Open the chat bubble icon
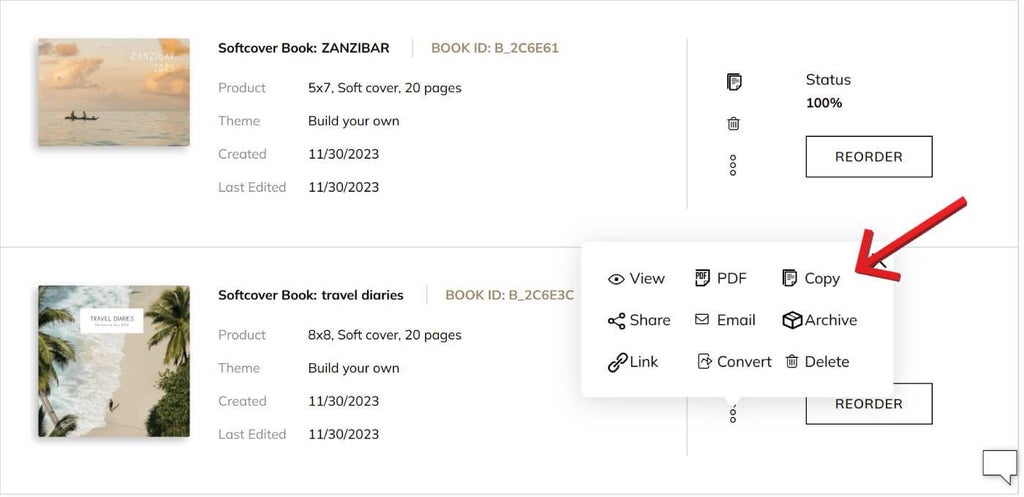The width and height of the screenshot is (1024, 497). point(998,466)
